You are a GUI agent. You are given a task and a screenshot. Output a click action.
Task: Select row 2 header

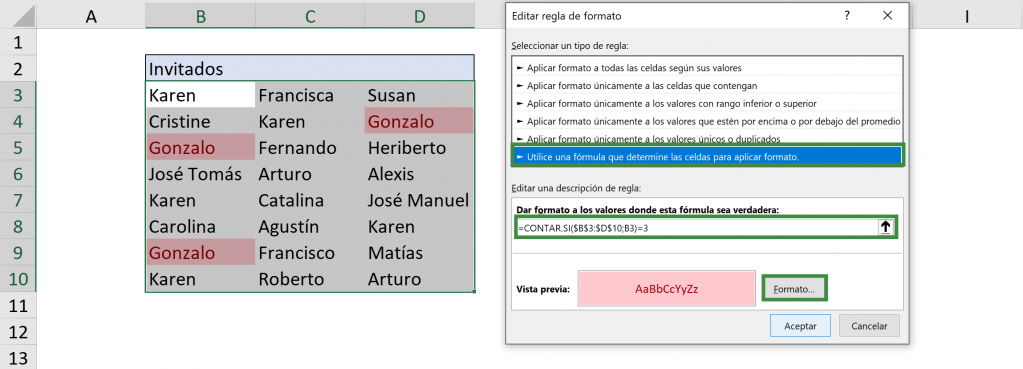(x=18, y=69)
